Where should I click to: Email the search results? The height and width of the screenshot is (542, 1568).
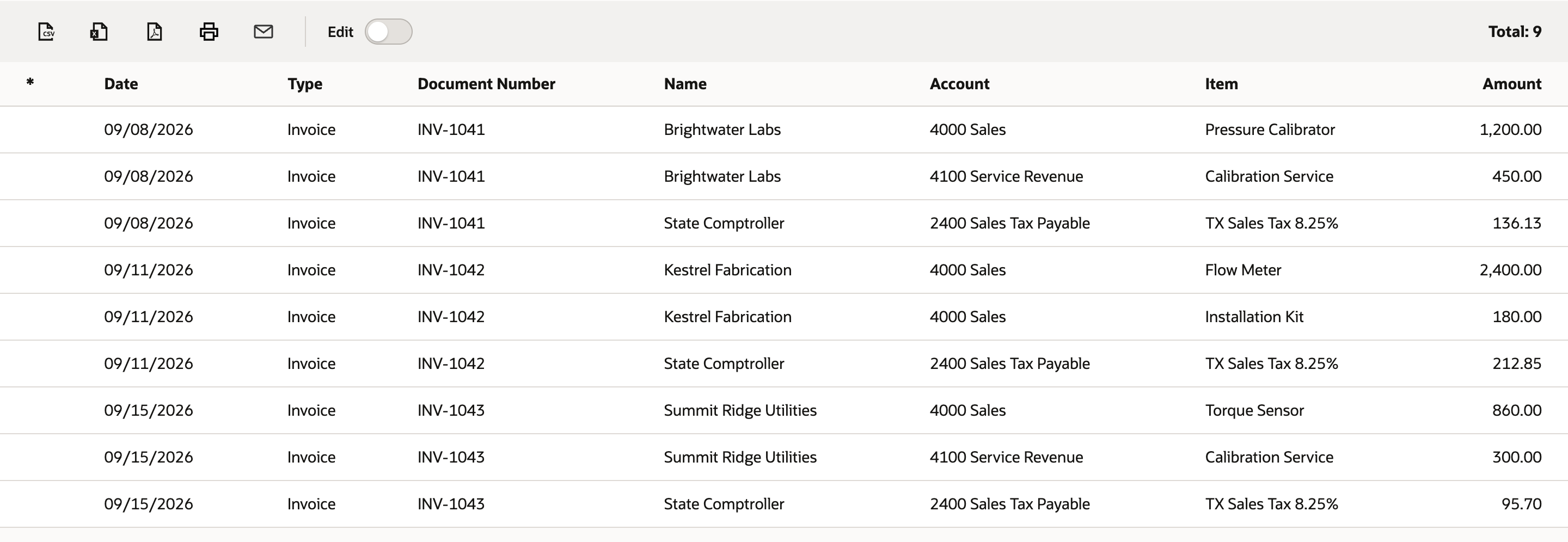(263, 32)
